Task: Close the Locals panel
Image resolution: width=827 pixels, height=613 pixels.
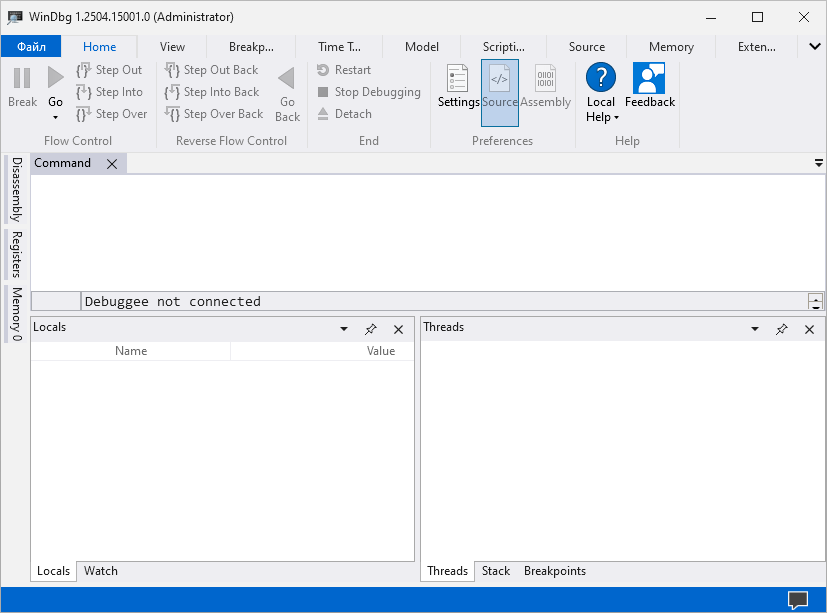Action: click(x=398, y=329)
